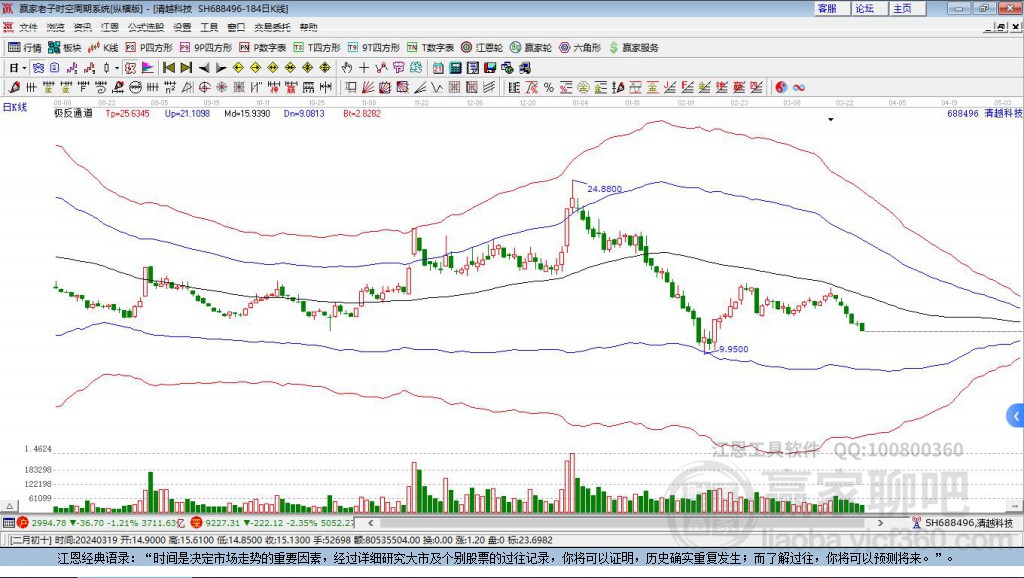Click the 688496 清越科技 stock label
This screenshot has width=1024, height=578.
click(x=985, y=114)
